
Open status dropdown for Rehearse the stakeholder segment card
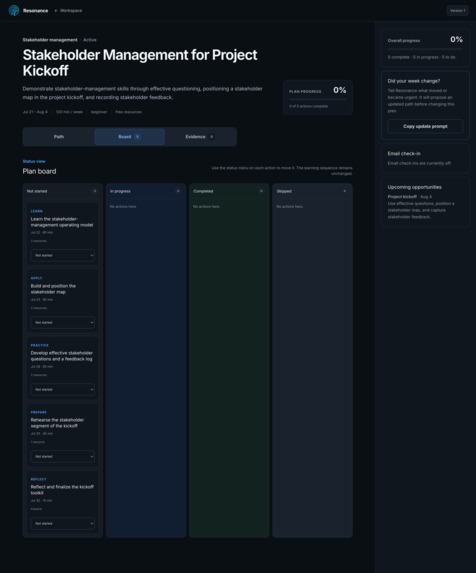[x=62, y=456]
